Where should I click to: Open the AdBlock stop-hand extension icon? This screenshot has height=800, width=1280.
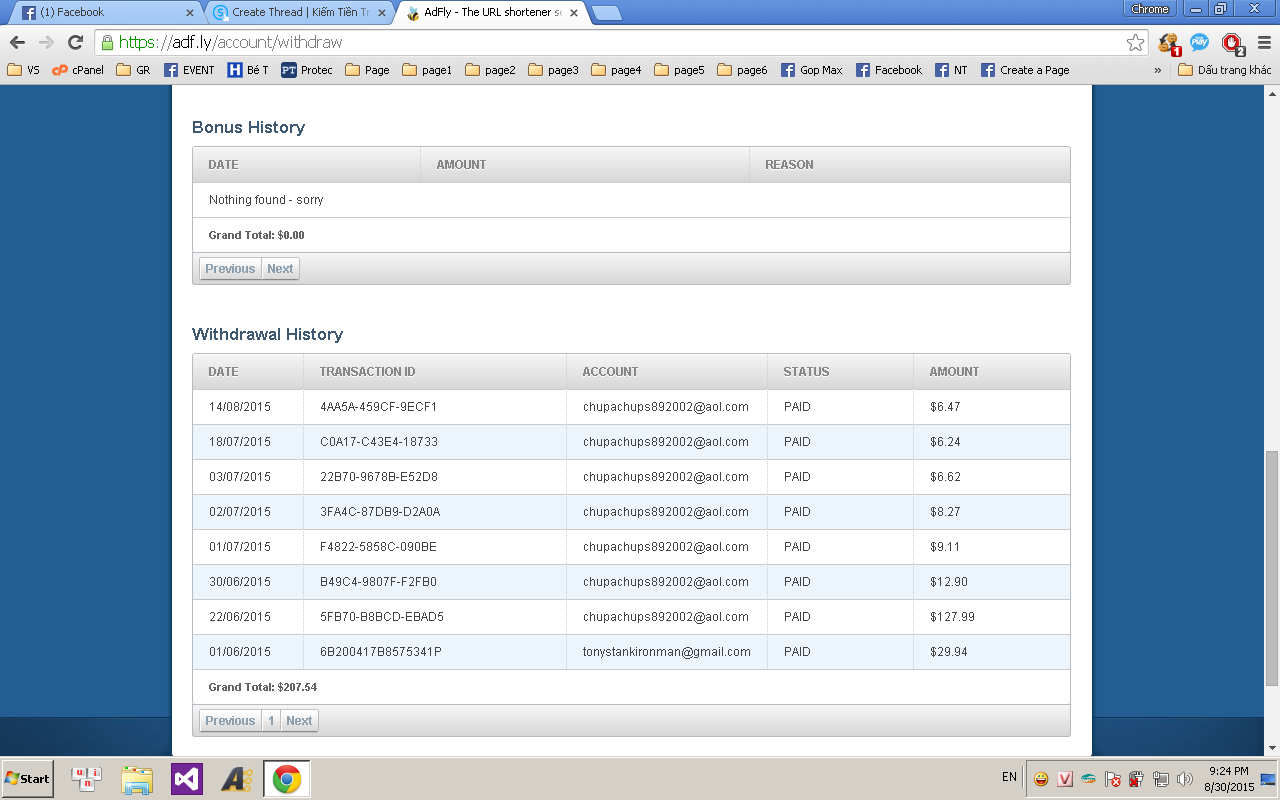pyautogui.click(x=1233, y=43)
